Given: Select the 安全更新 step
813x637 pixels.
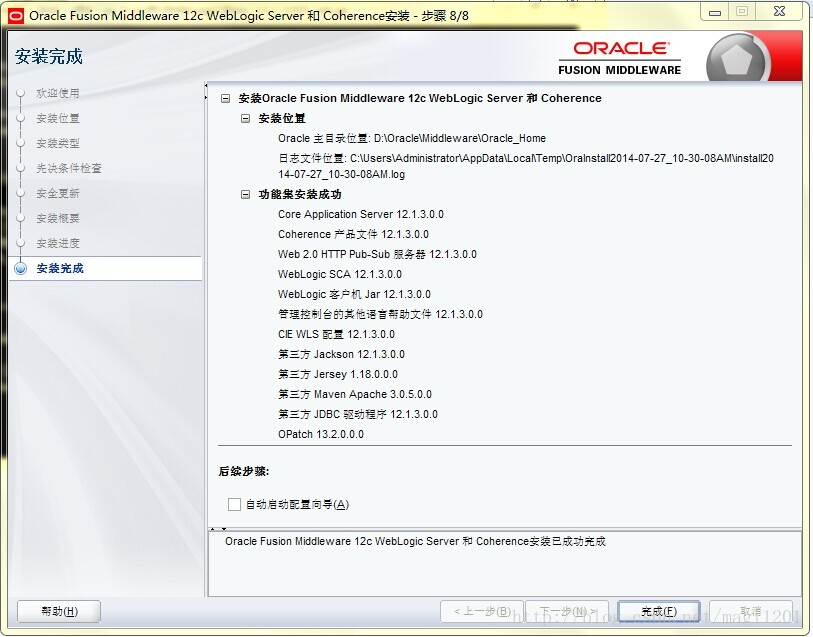Looking at the screenshot, I should [x=58, y=193].
